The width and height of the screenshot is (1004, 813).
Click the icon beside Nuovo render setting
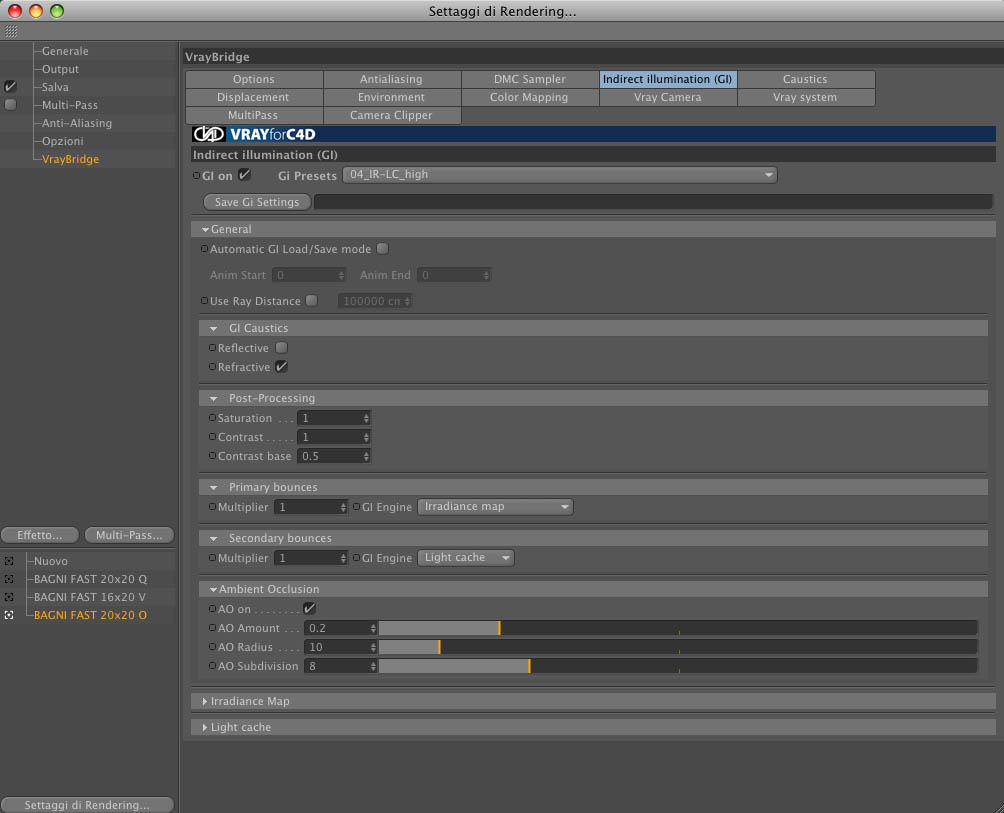(9, 561)
